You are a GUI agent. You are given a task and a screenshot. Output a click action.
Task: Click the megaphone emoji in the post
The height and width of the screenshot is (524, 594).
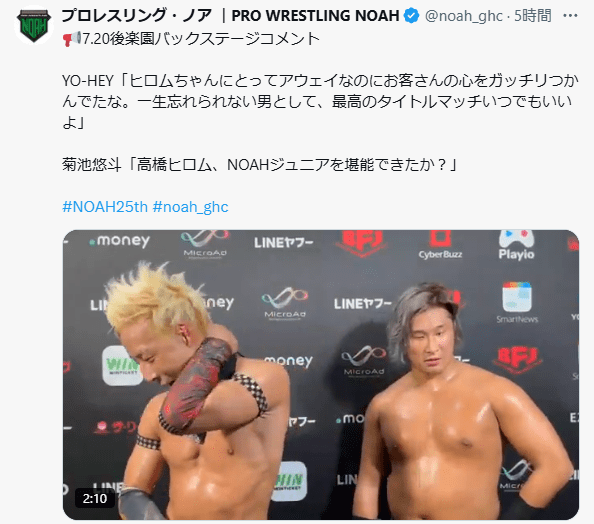point(72,39)
